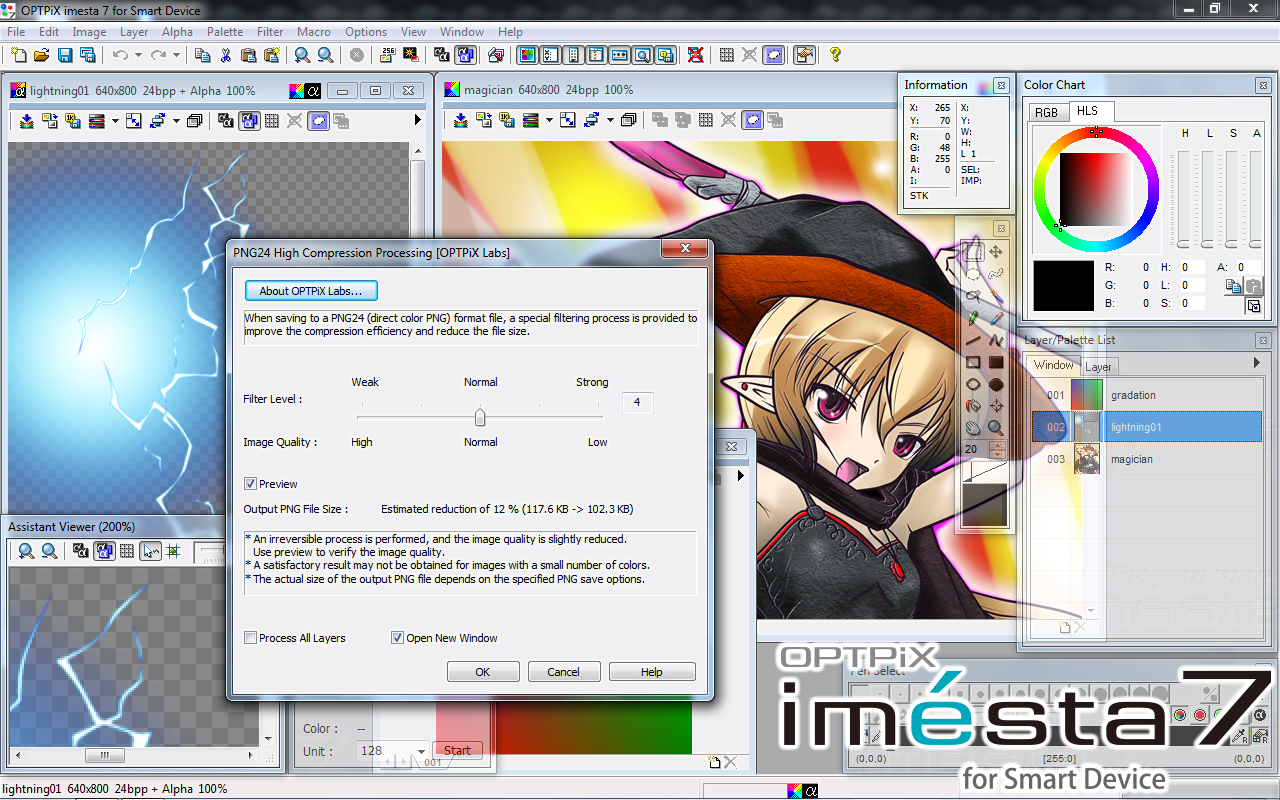Select the magician layer in the list
Viewport: 1280px width, 800px height.
(1131, 459)
